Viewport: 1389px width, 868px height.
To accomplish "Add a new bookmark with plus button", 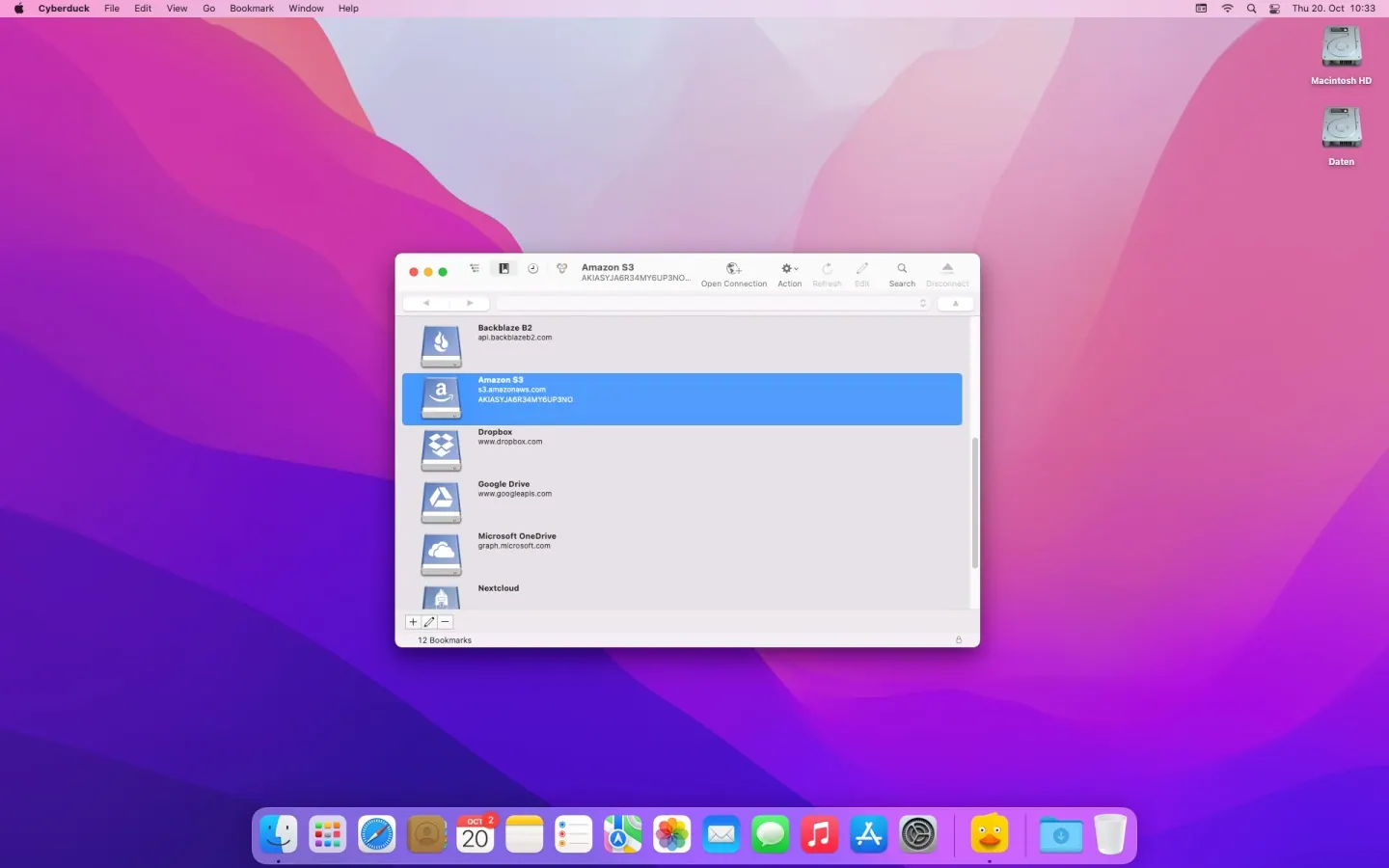I will [x=413, y=622].
